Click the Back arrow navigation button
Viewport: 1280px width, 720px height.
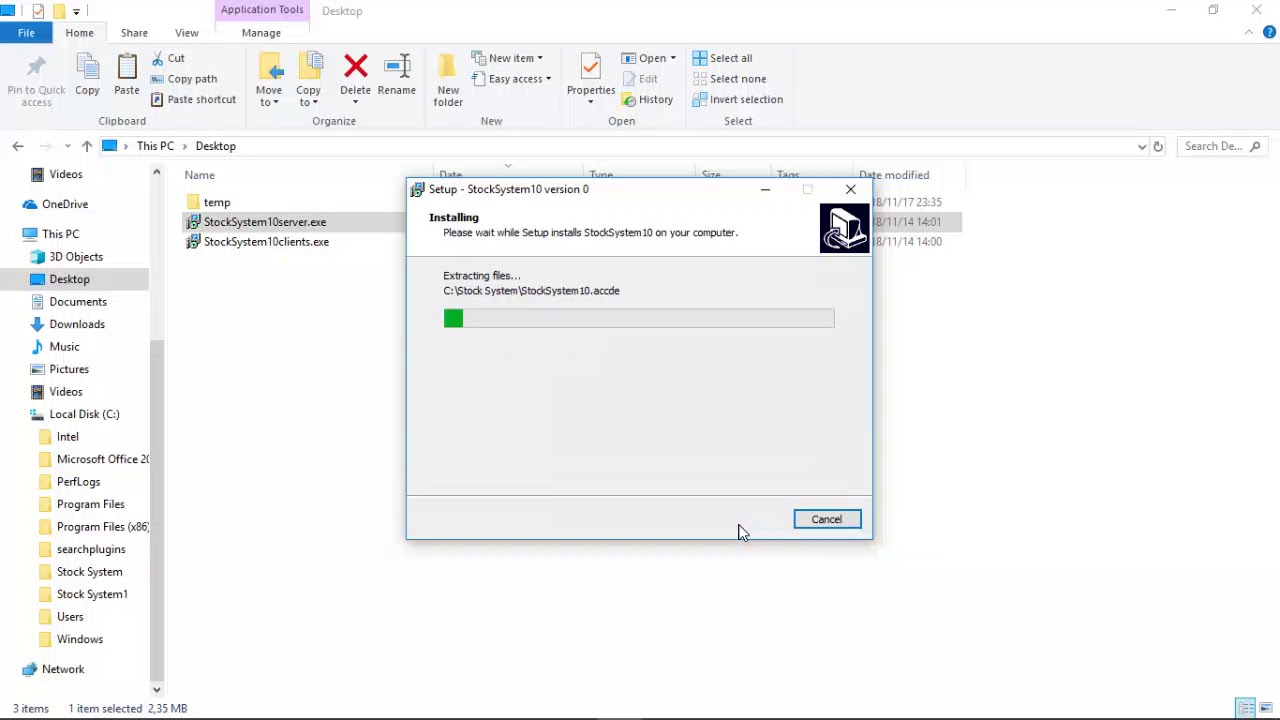tap(18, 146)
